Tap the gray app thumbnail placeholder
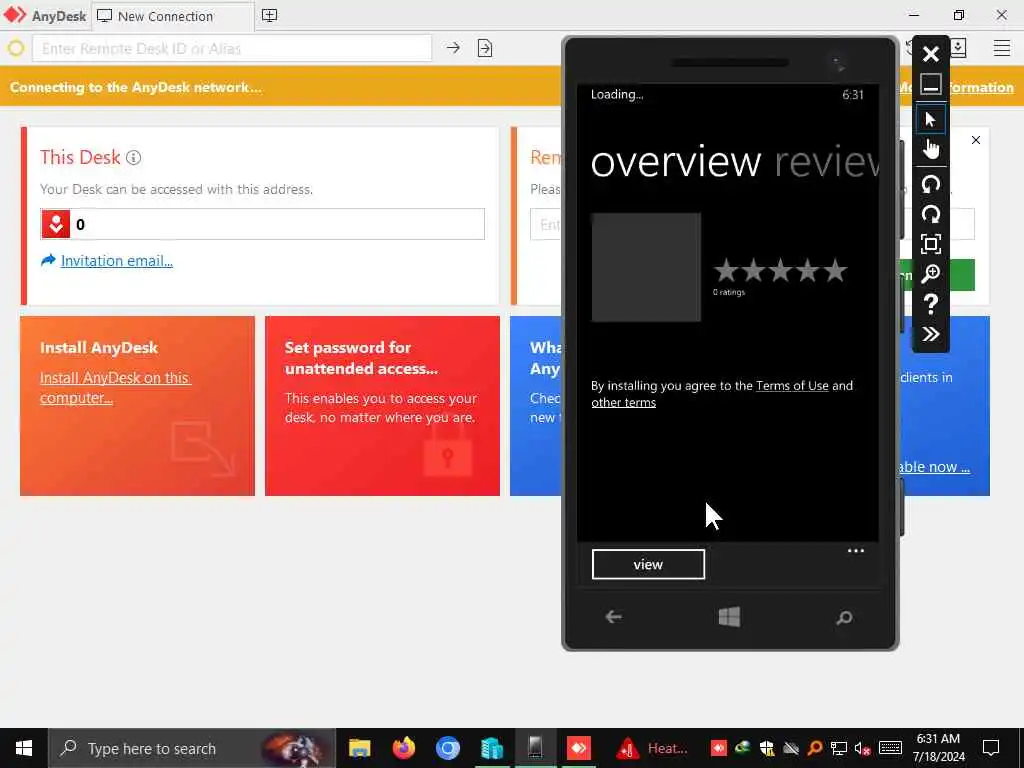This screenshot has height=768, width=1024. tap(646, 267)
